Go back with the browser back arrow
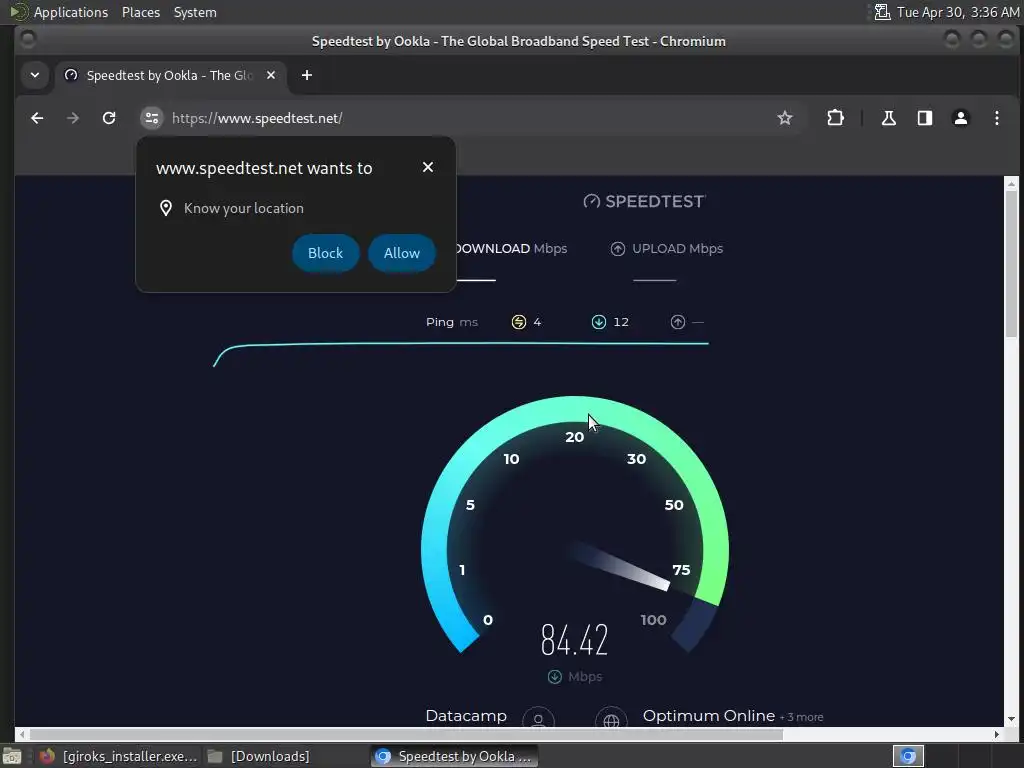 click(37, 118)
